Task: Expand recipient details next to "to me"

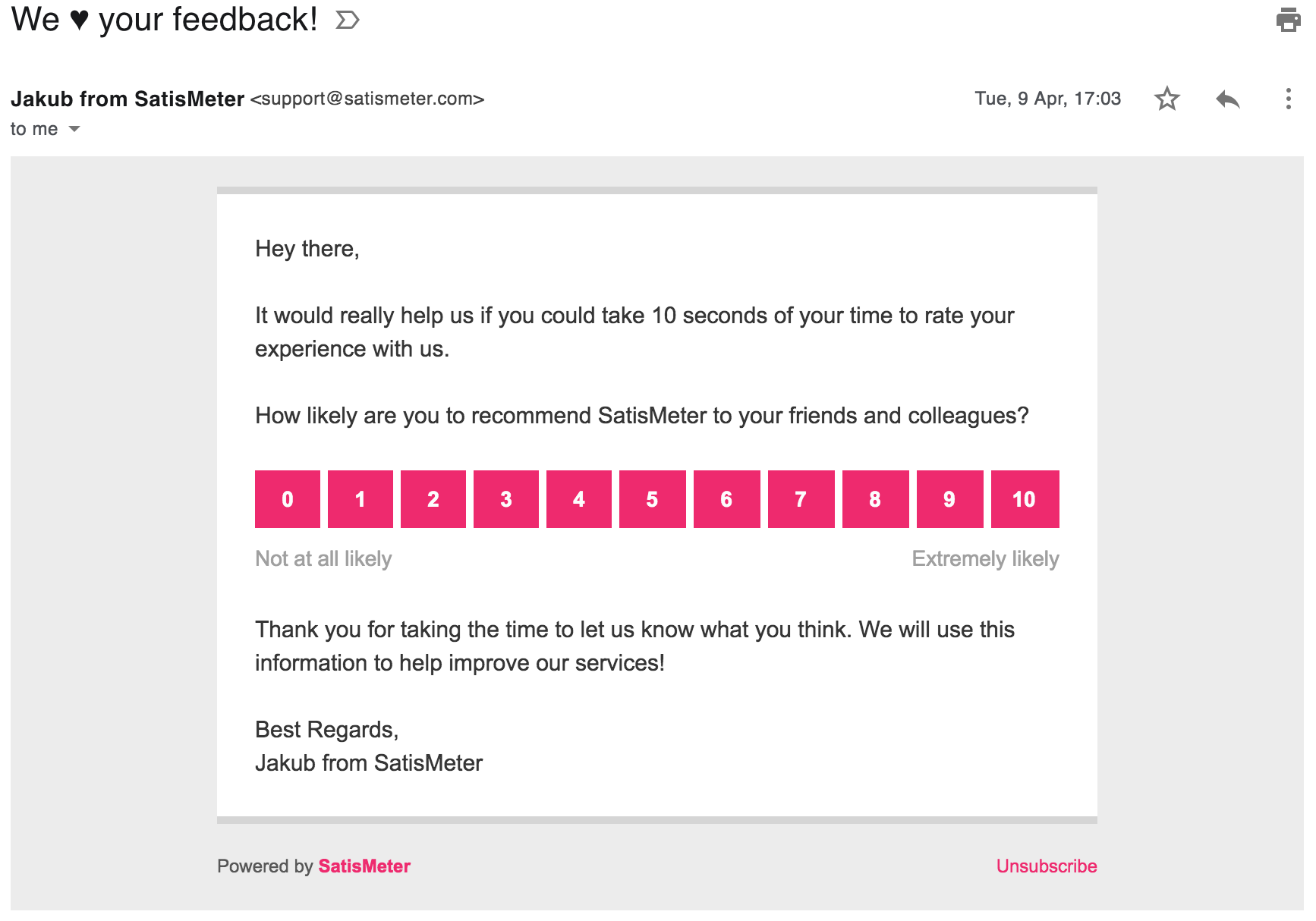Action: point(74,129)
